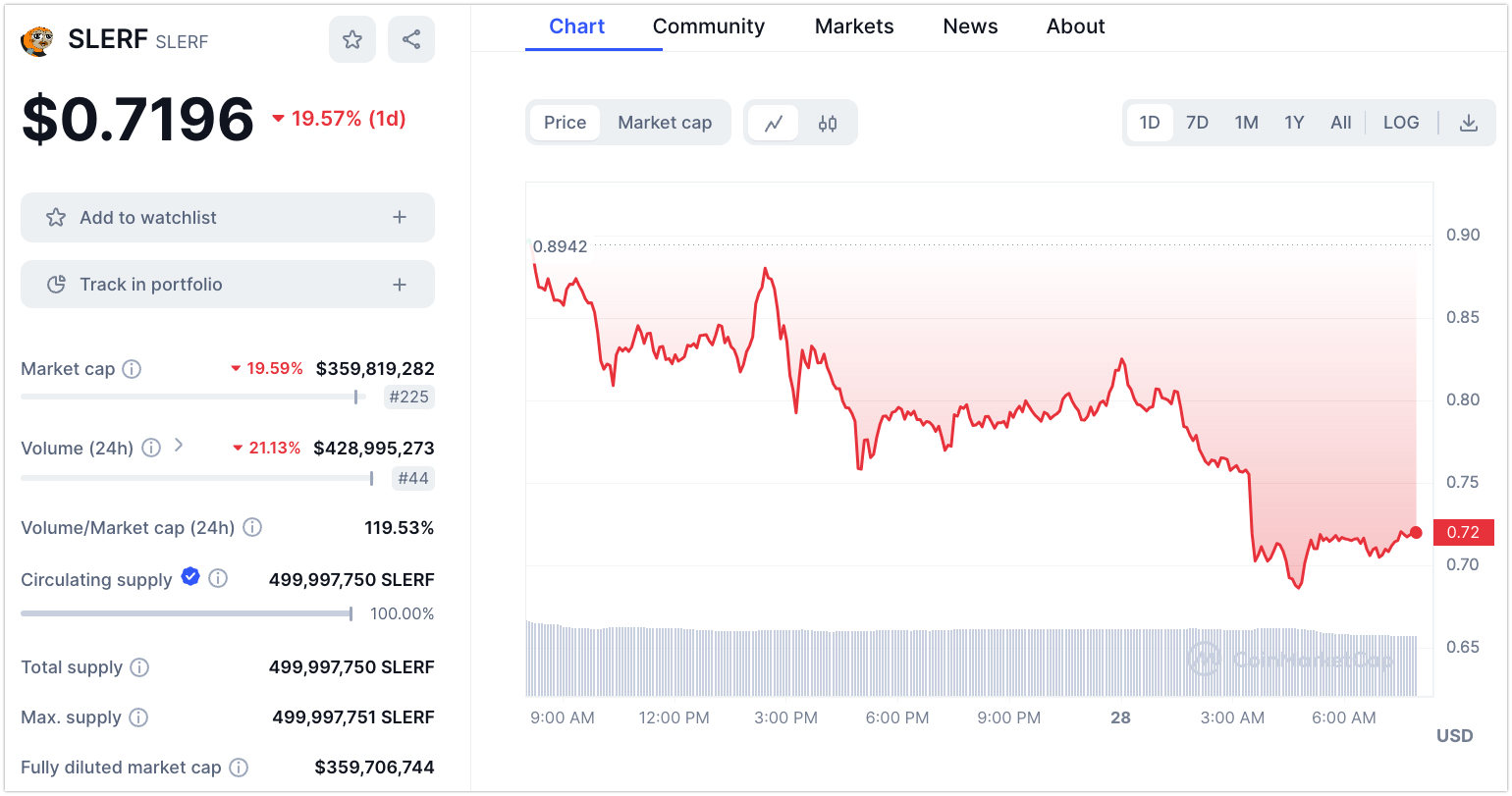This screenshot has height=796, width=1512.
Task: Switch chart to Market cap view
Action: tap(665, 123)
